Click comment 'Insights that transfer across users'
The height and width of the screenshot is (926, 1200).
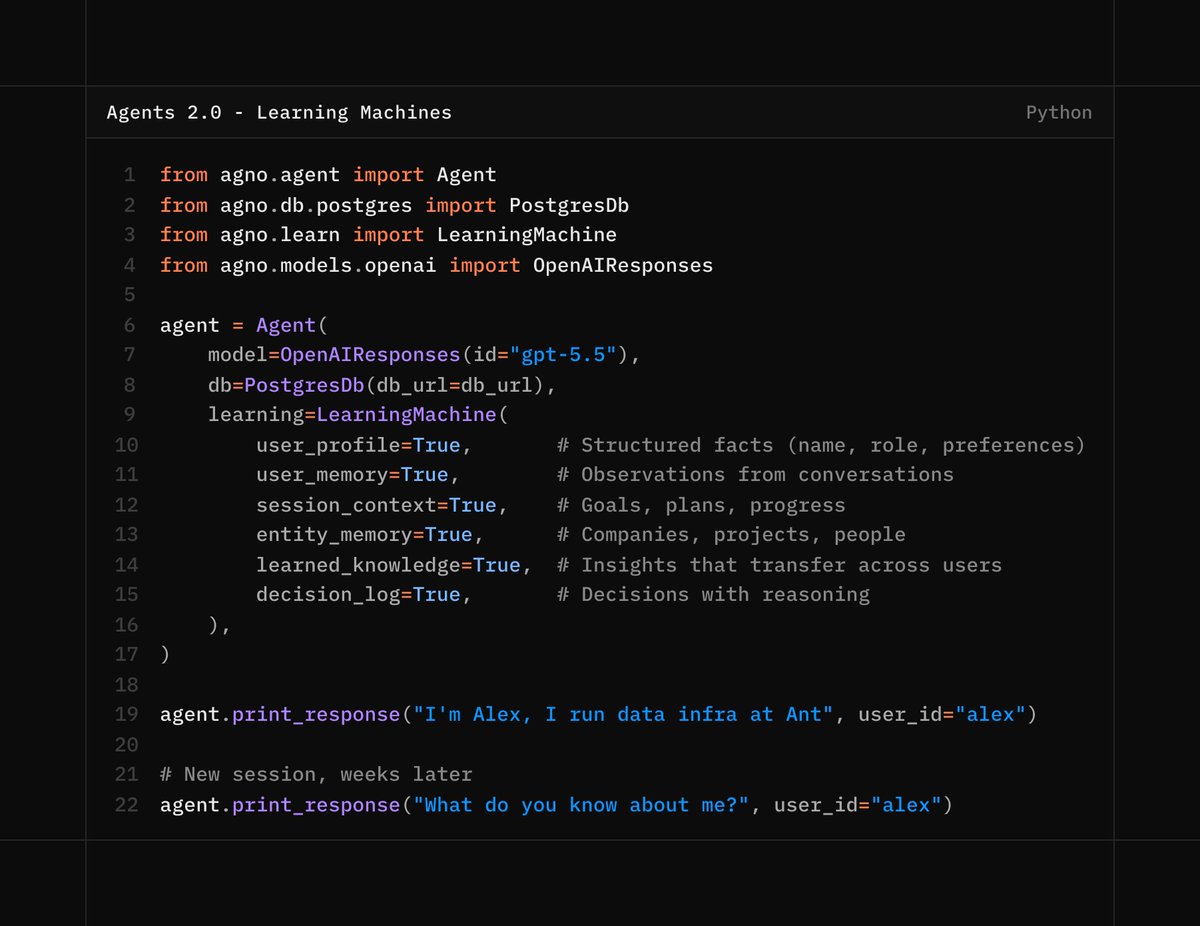click(791, 565)
